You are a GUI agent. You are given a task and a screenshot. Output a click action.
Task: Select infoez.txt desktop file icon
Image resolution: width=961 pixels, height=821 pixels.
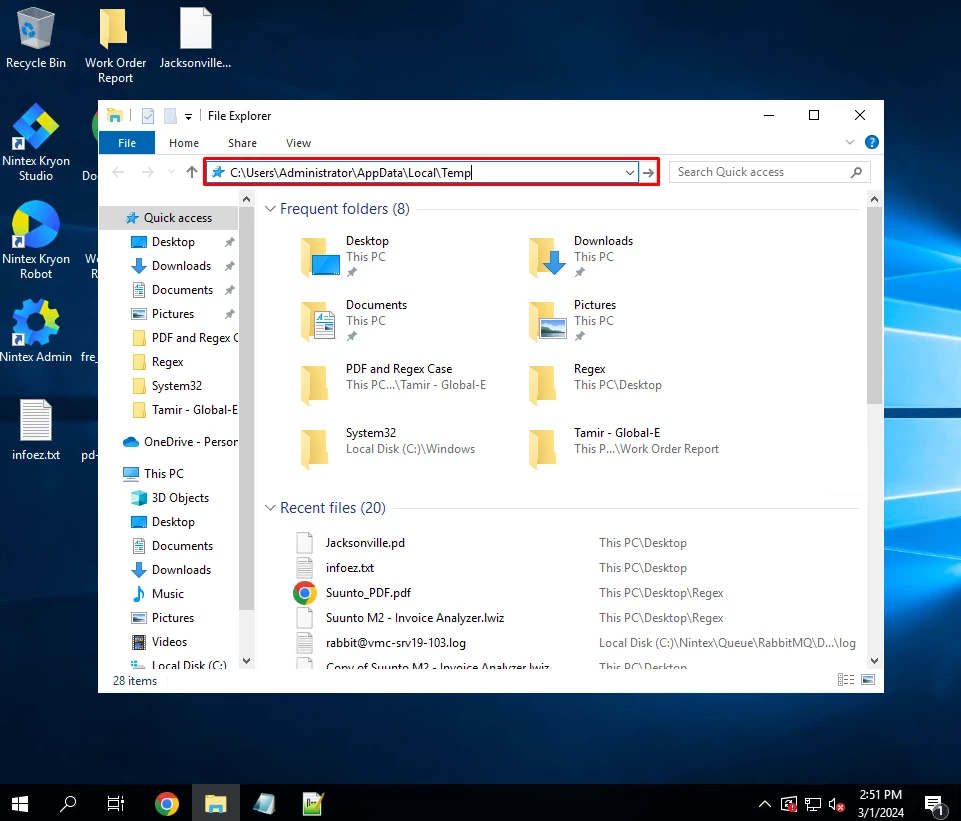pos(36,429)
